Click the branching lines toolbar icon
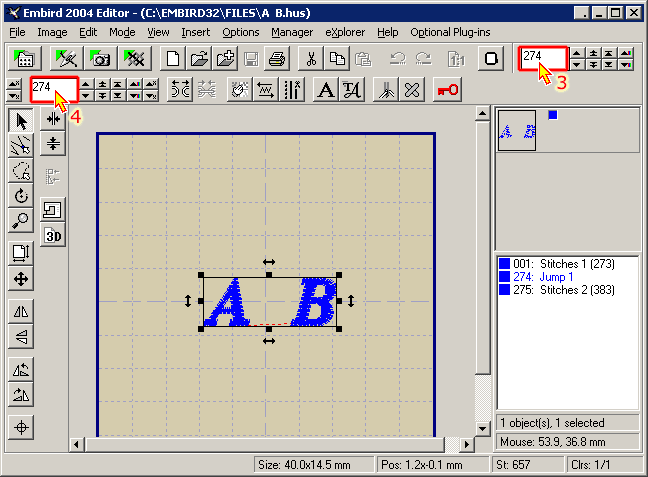648x477 pixels. point(386,89)
